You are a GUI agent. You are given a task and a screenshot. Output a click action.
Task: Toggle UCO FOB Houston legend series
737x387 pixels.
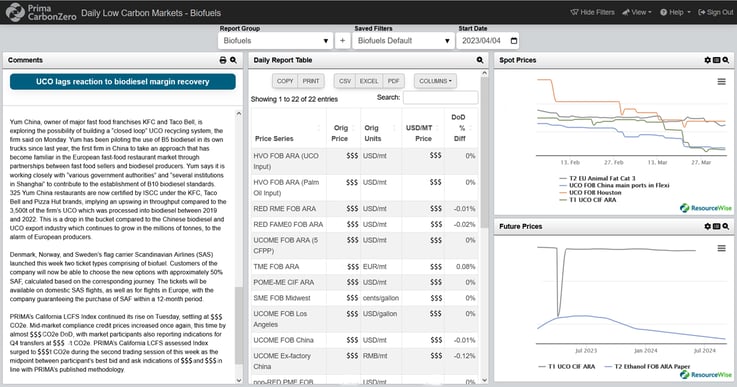coord(590,192)
